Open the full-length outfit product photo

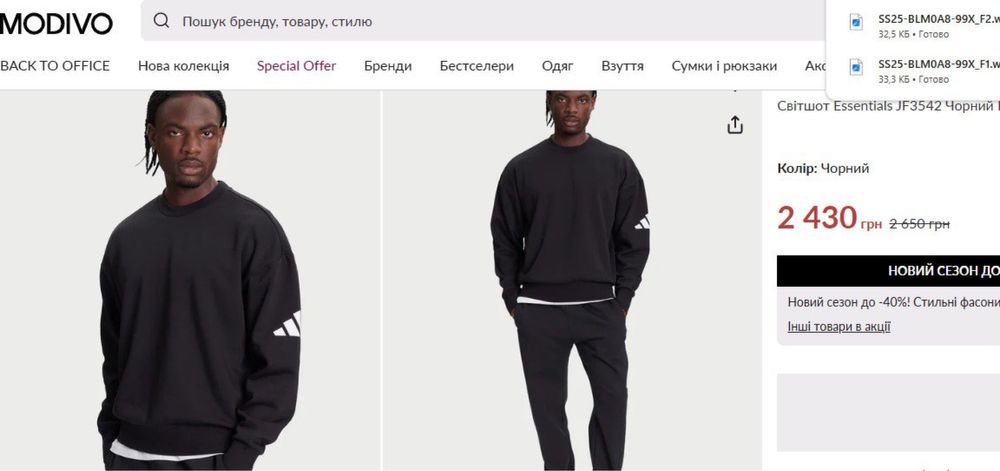(x=572, y=280)
